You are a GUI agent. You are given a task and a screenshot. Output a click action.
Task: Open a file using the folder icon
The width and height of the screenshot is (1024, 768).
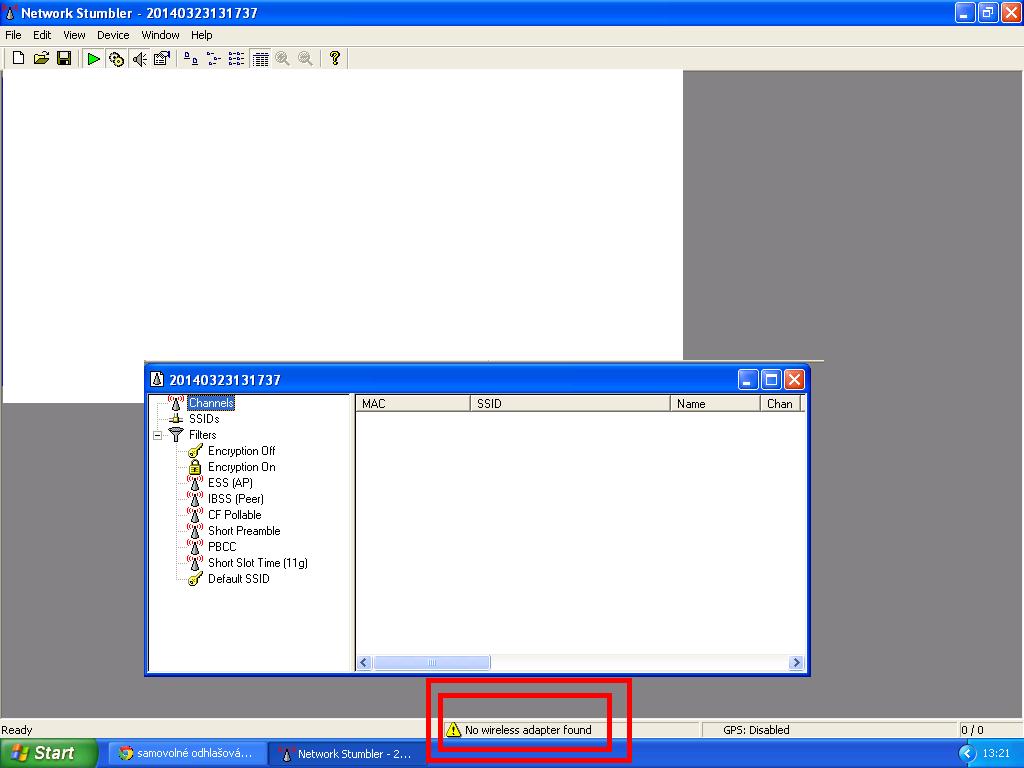[x=41, y=59]
